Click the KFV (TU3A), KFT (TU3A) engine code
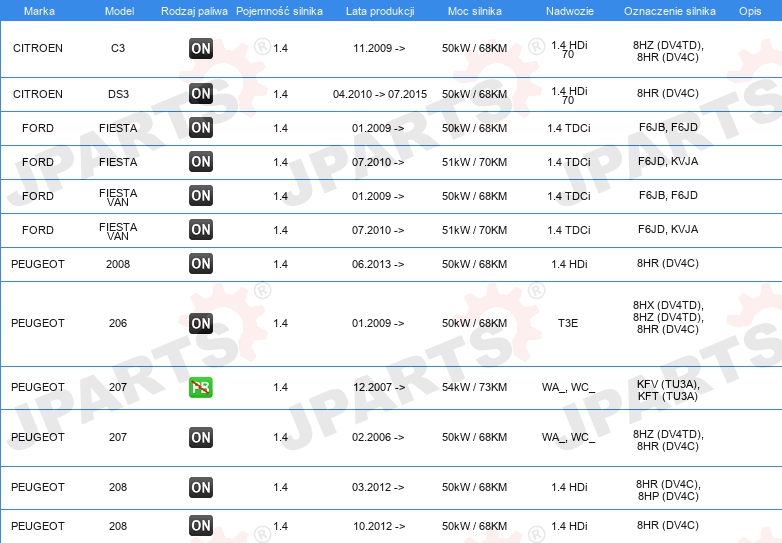 pos(668,390)
